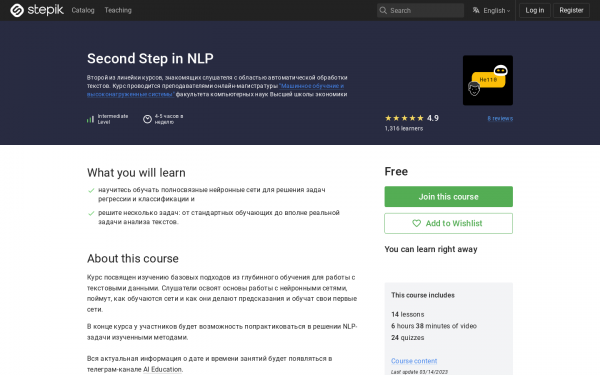Open the Teaching menu item
Image resolution: width=600 pixels, height=375 pixels.
118,10
